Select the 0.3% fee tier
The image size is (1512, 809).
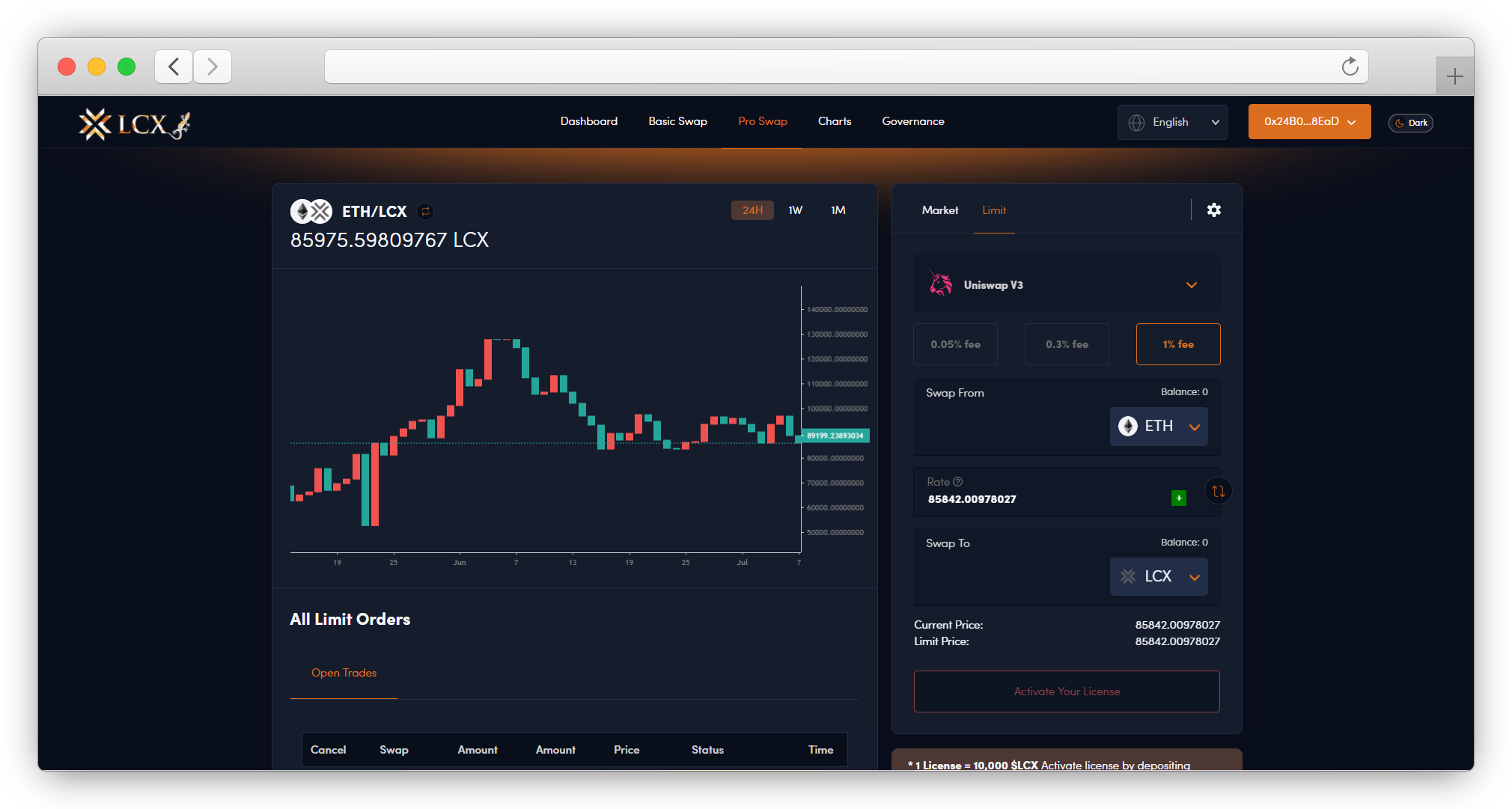pyautogui.click(x=1067, y=344)
